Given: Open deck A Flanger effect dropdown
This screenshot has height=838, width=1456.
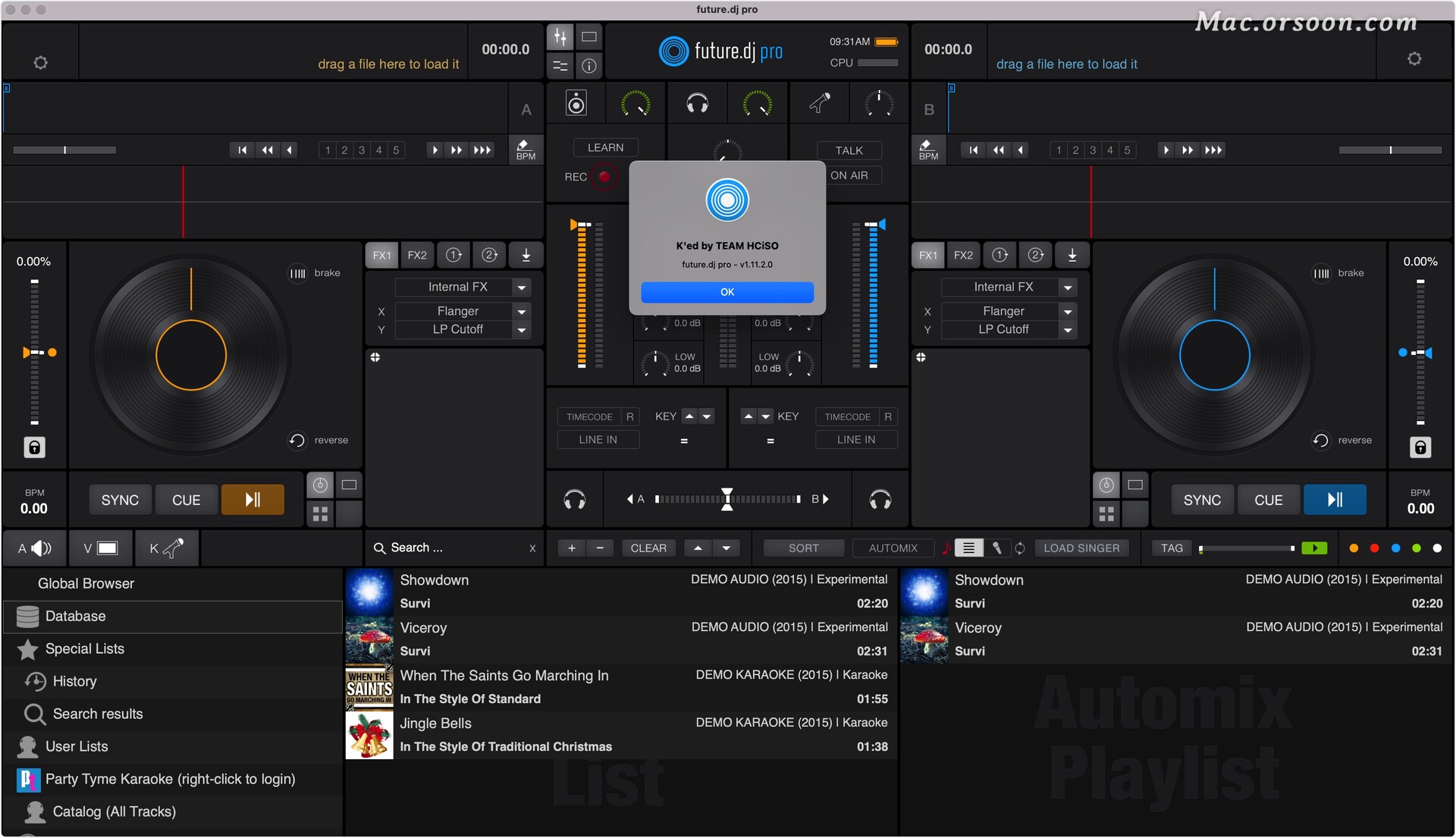Looking at the screenshot, I should tap(522, 312).
